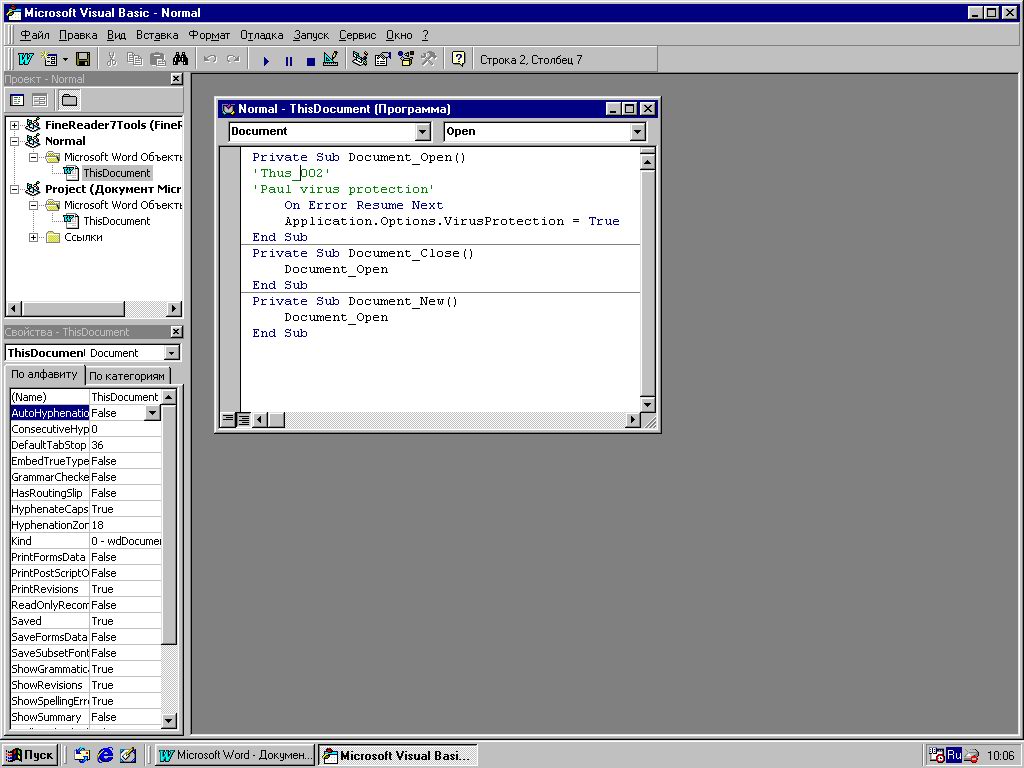The height and width of the screenshot is (768, 1024).
Task: Click the Copy toolbar icon
Action: [x=135, y=59]
